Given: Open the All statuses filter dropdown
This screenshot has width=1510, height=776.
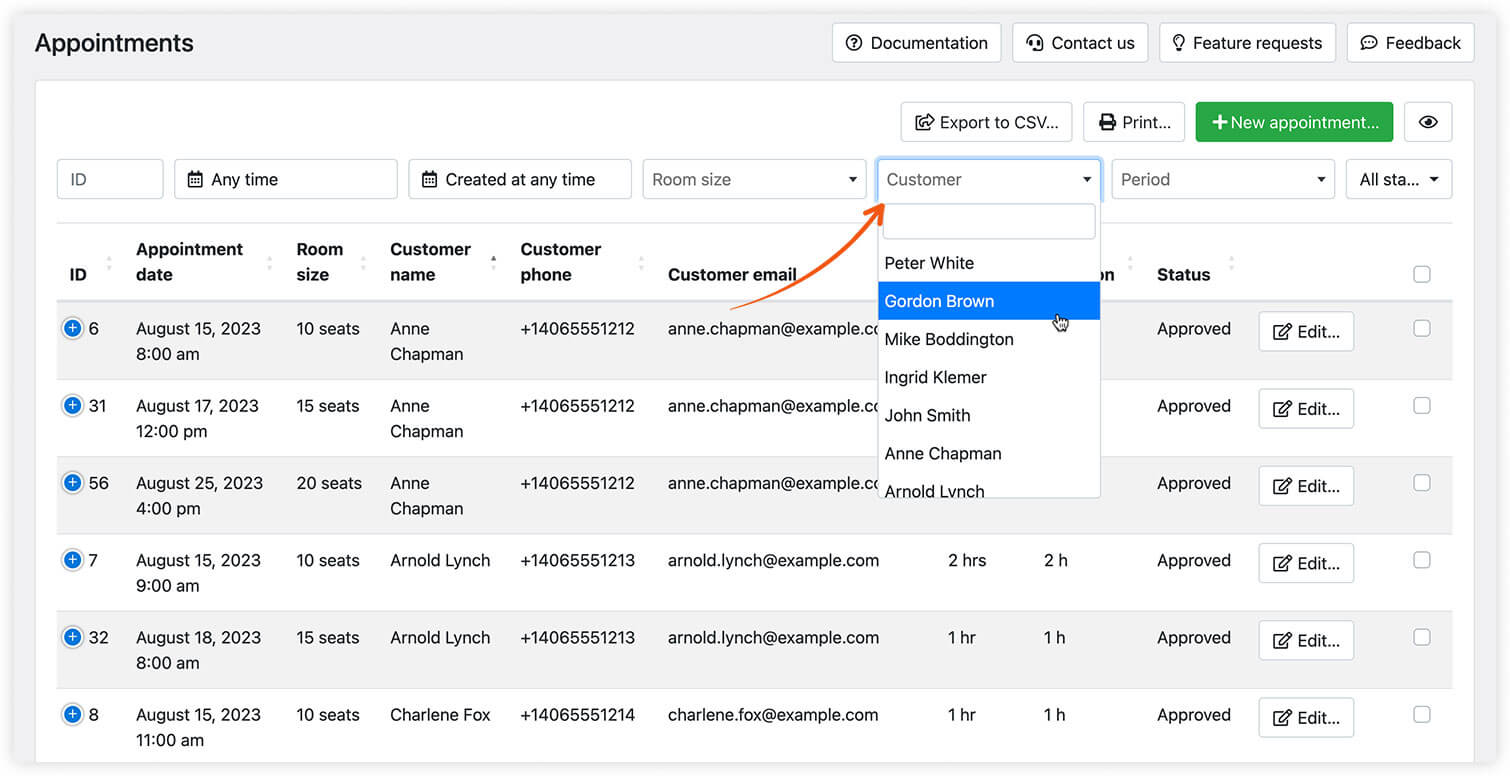Looking at the screenshot, I should click(1399, 179).
